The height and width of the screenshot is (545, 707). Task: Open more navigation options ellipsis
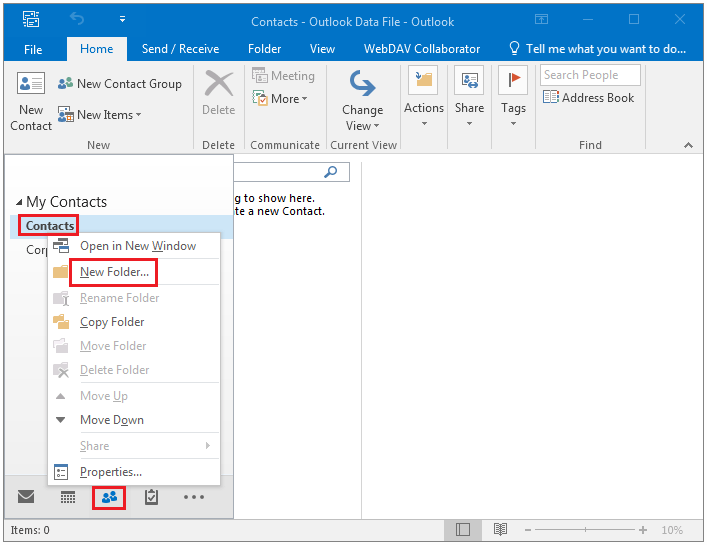(194, 497)
